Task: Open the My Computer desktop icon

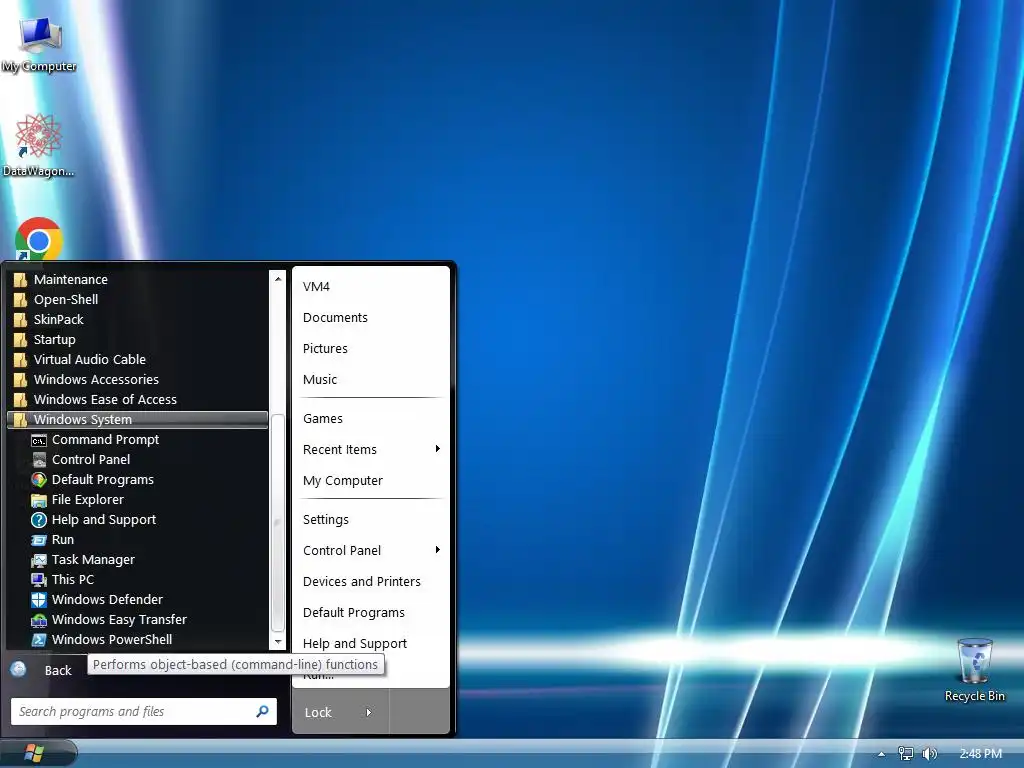Action: pos(39,44)
